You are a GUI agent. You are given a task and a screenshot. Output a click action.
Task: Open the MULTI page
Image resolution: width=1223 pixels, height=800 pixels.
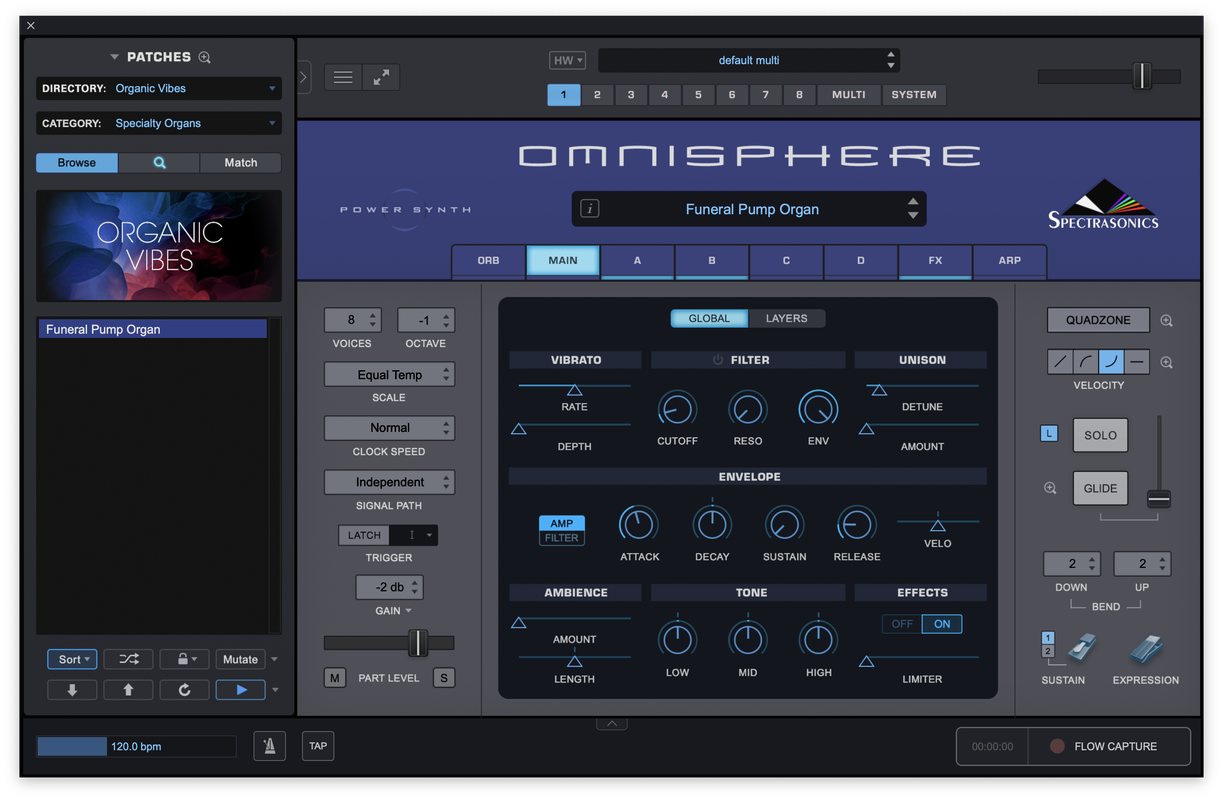pyautogui.click(x=849, y=95)
